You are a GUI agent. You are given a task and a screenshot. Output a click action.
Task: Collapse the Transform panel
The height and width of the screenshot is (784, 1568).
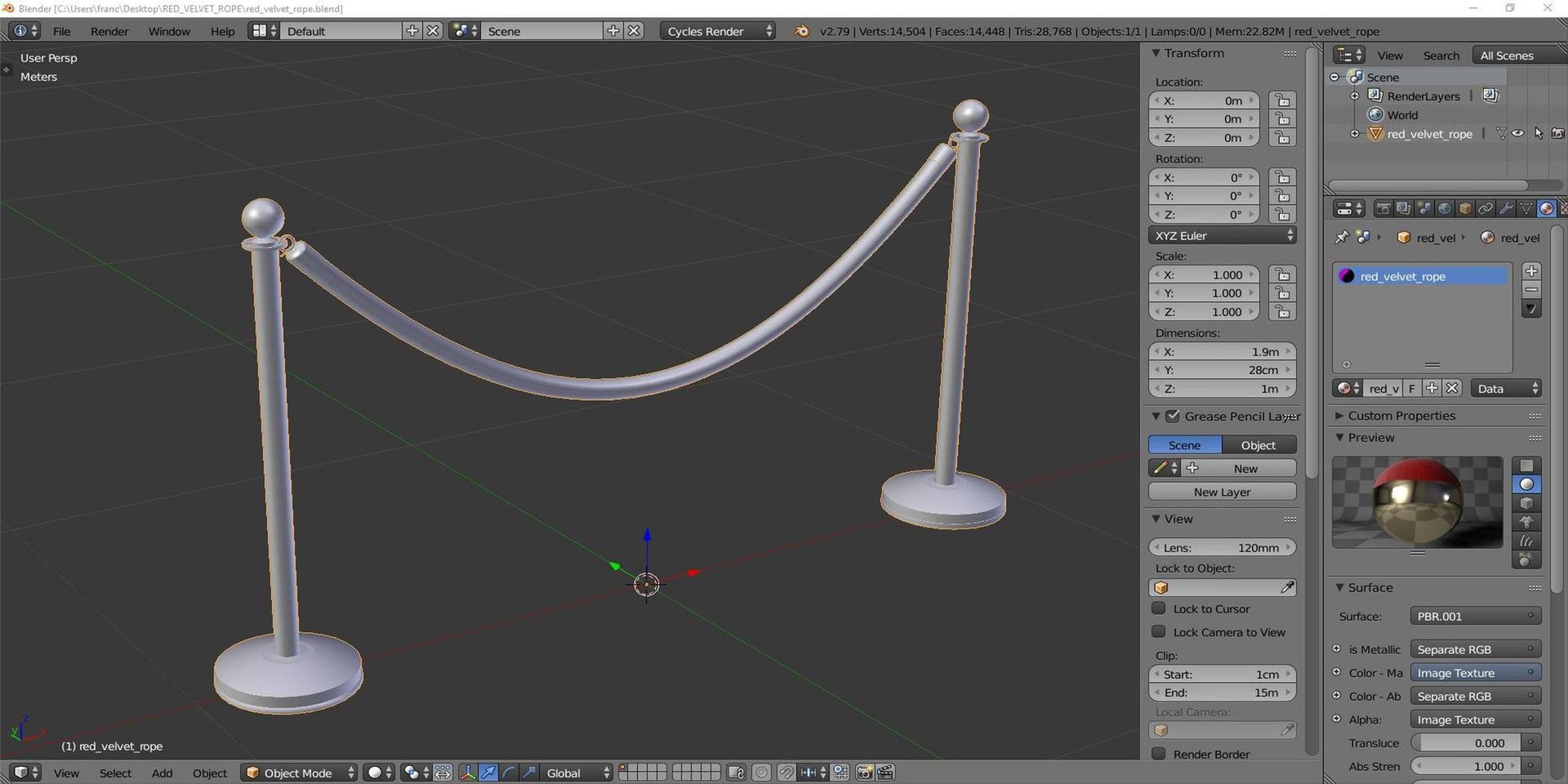tap(1156, 53)
